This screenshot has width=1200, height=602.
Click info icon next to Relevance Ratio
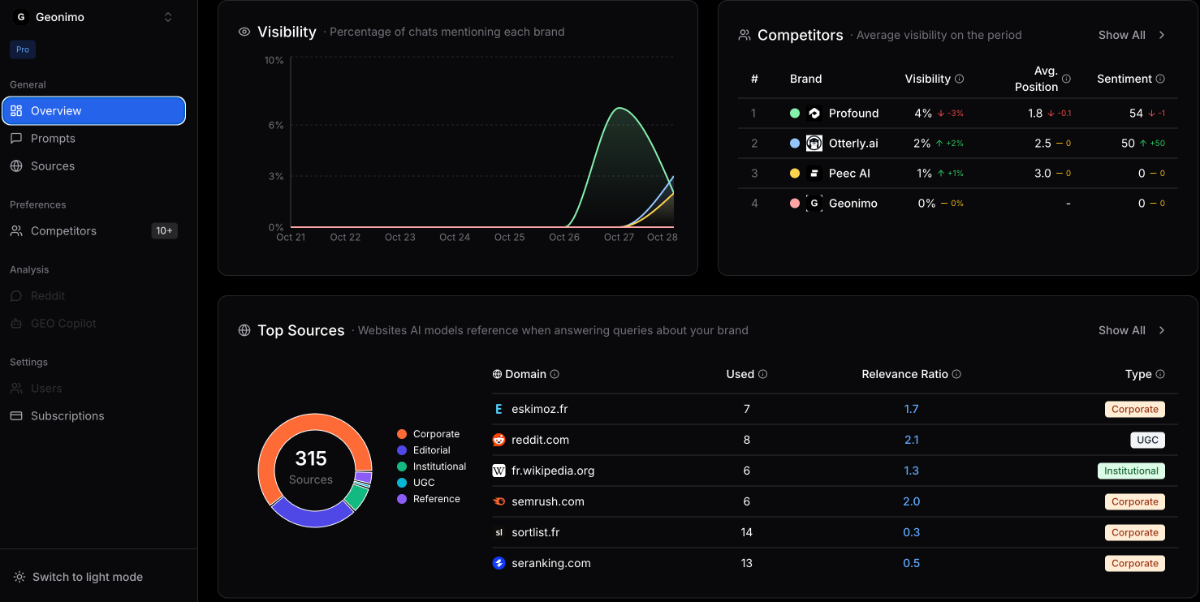pos(956,374)
